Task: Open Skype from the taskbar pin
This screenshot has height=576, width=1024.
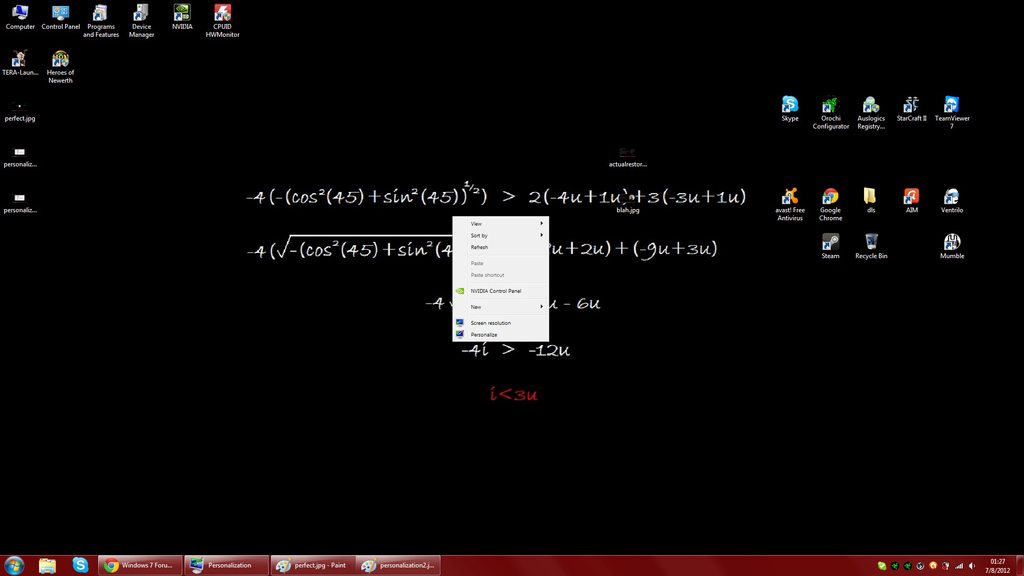Action: [x=80, y=565]
